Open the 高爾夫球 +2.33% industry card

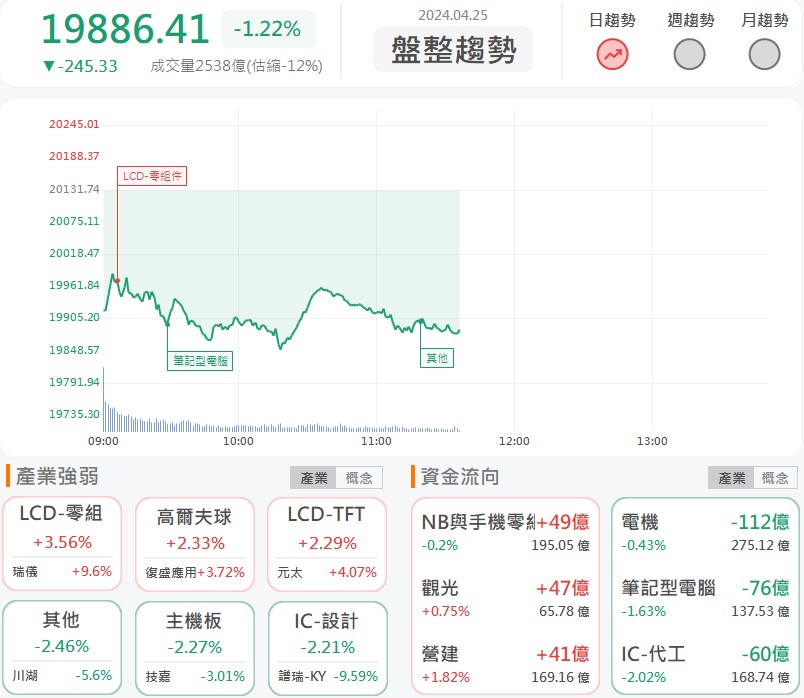pos(195,544)
